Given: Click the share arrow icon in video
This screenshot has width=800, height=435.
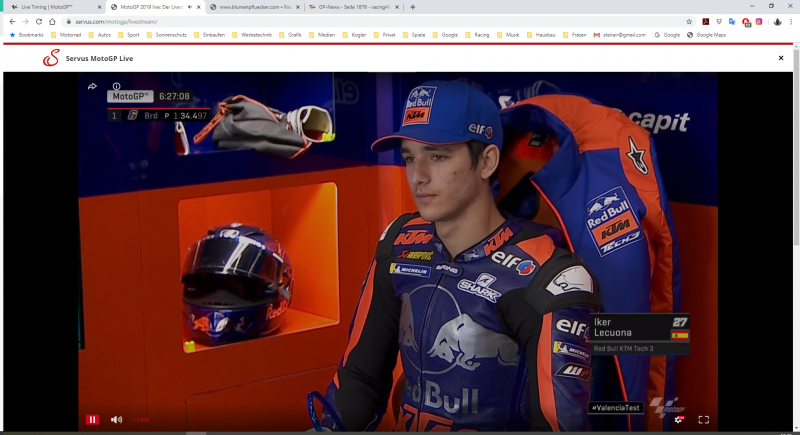Looking at the screenshot, I should tap(92, 86).
